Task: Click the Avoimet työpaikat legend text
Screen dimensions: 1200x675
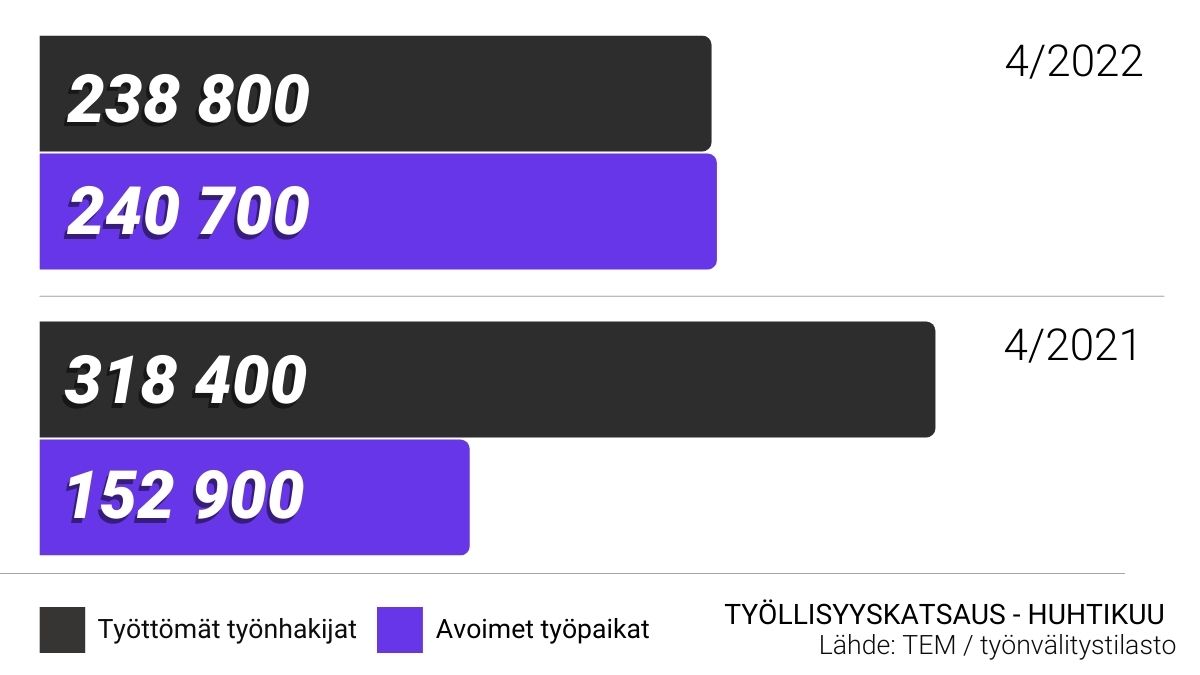Action: (x=542, y=630)
